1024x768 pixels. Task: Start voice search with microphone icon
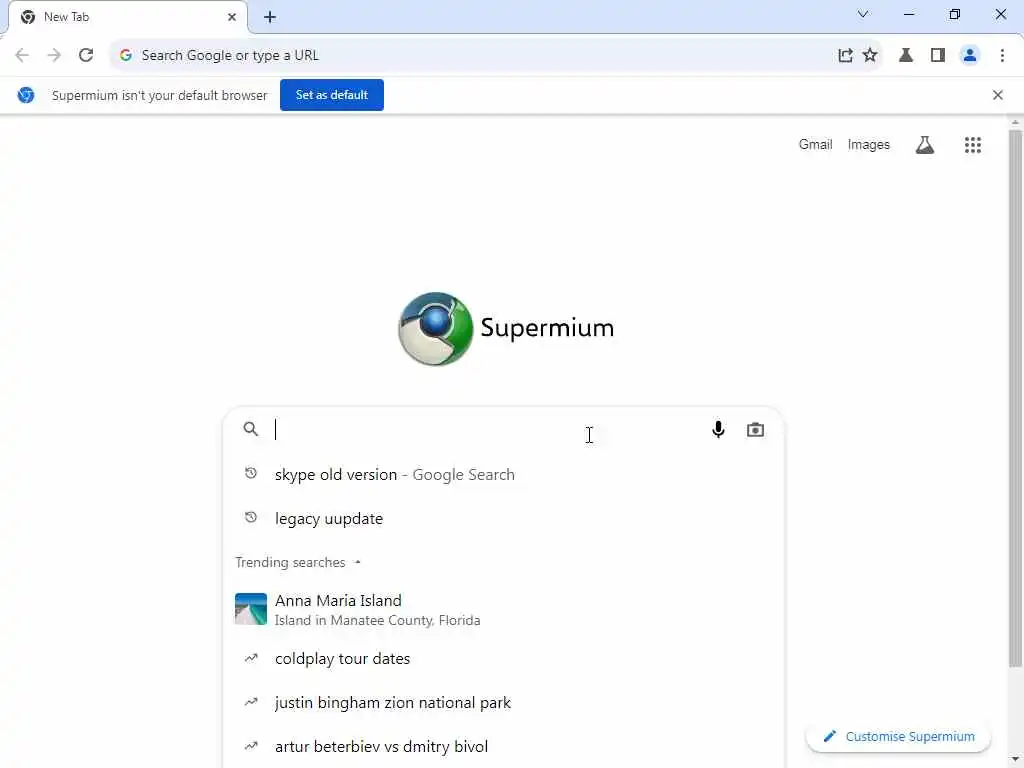(x=718, y=429)
